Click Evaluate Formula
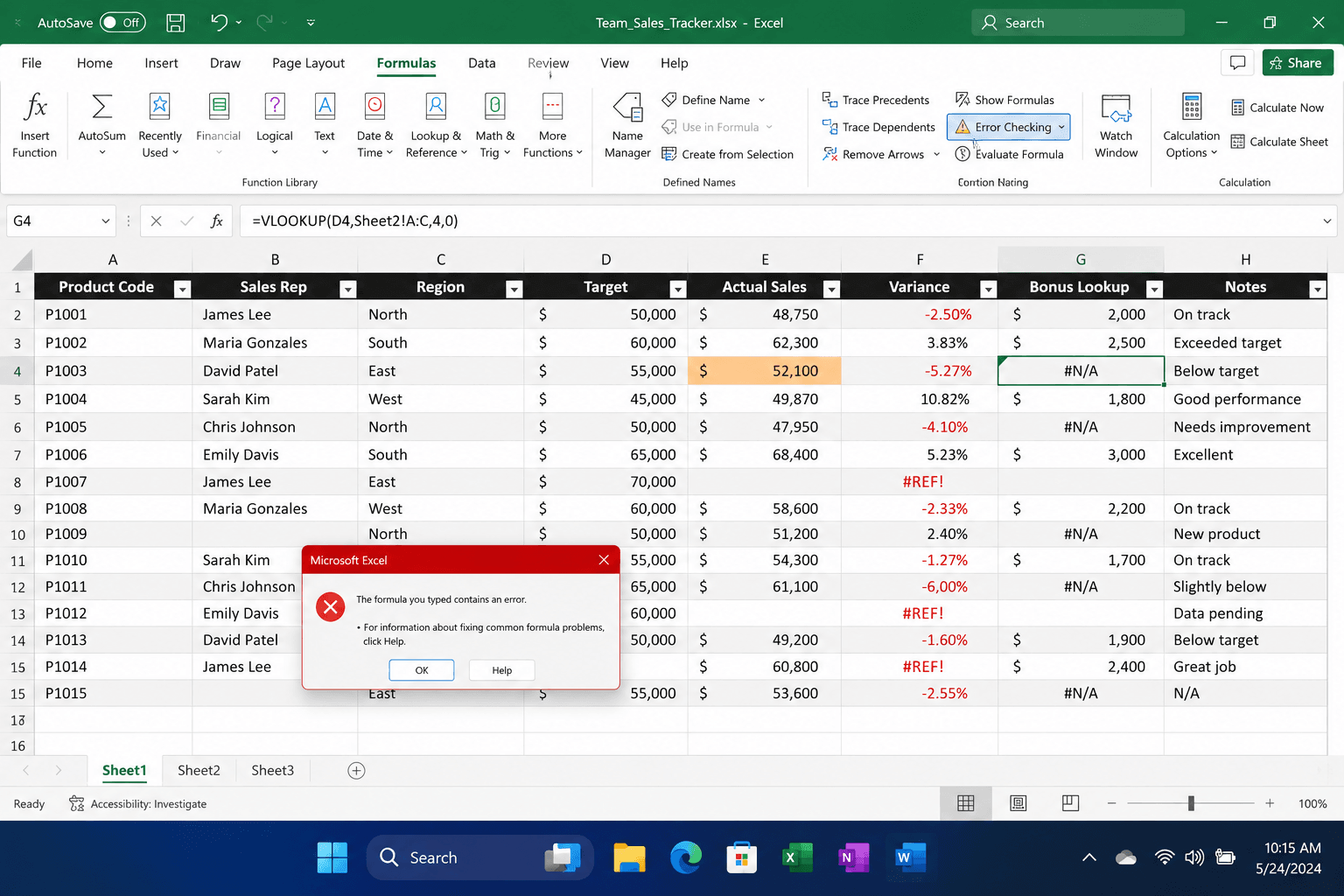Screen dimensions: 1344x896 [1009, 154]
